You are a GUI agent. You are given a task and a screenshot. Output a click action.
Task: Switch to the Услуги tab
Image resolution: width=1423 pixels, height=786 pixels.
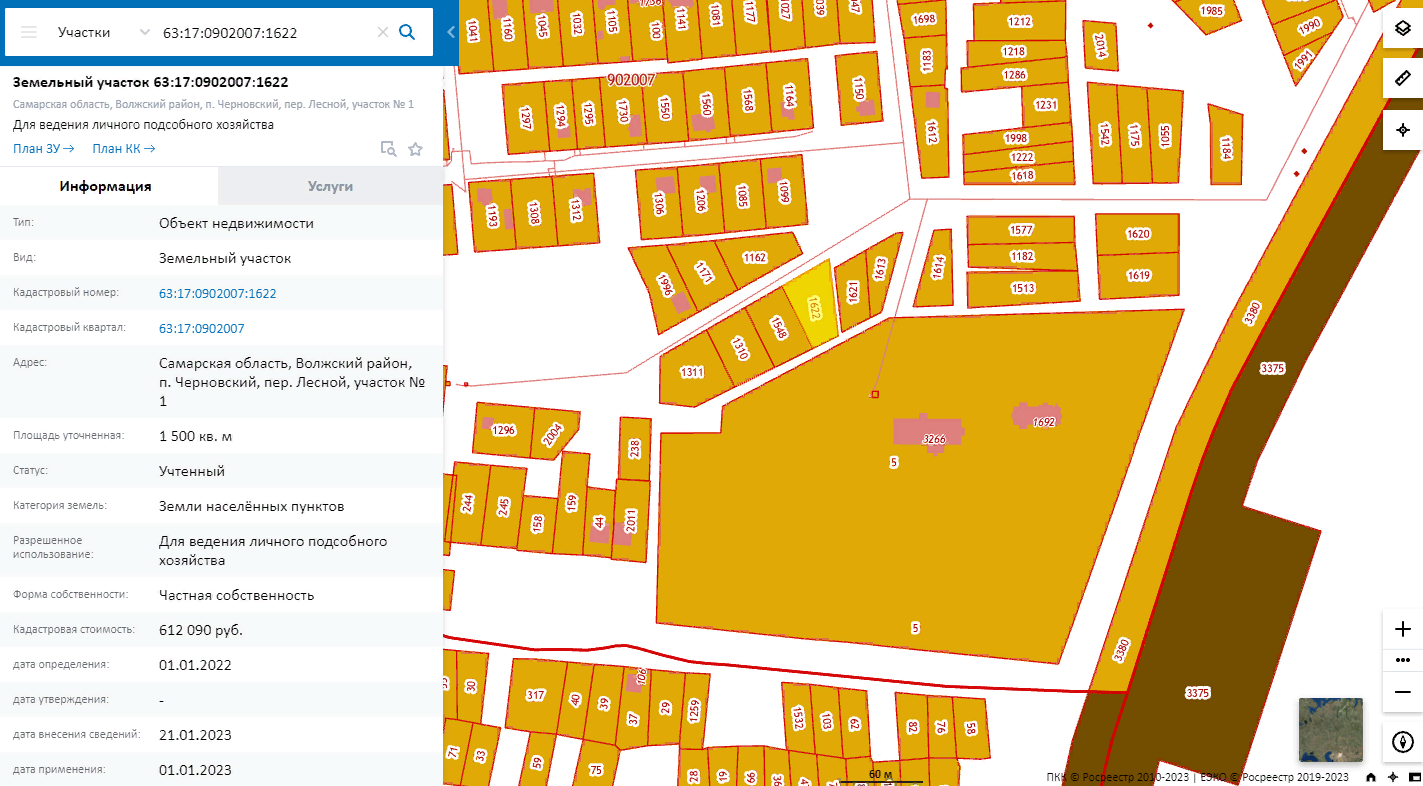click(330, 186)
